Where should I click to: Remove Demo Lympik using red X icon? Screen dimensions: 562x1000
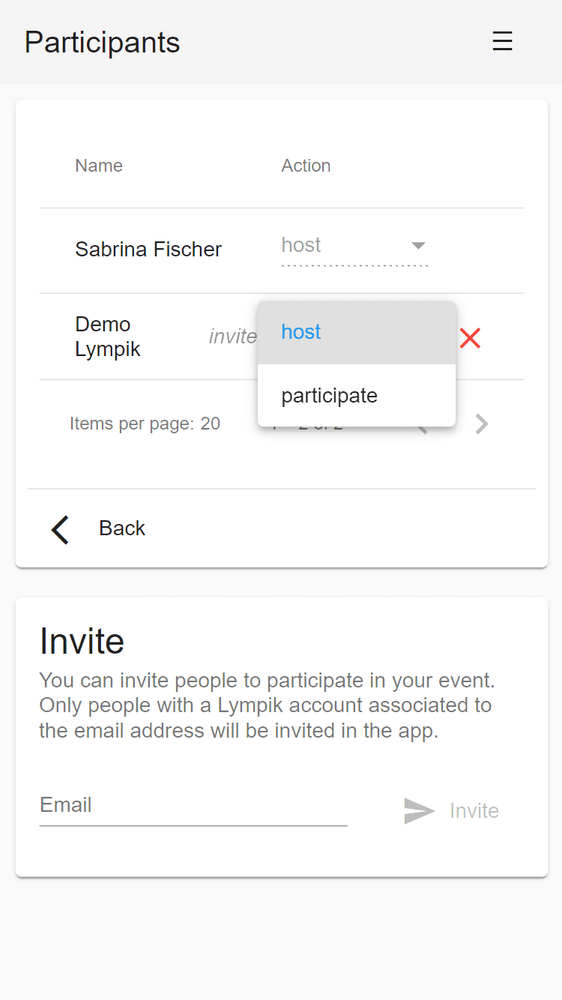[470, 338]
